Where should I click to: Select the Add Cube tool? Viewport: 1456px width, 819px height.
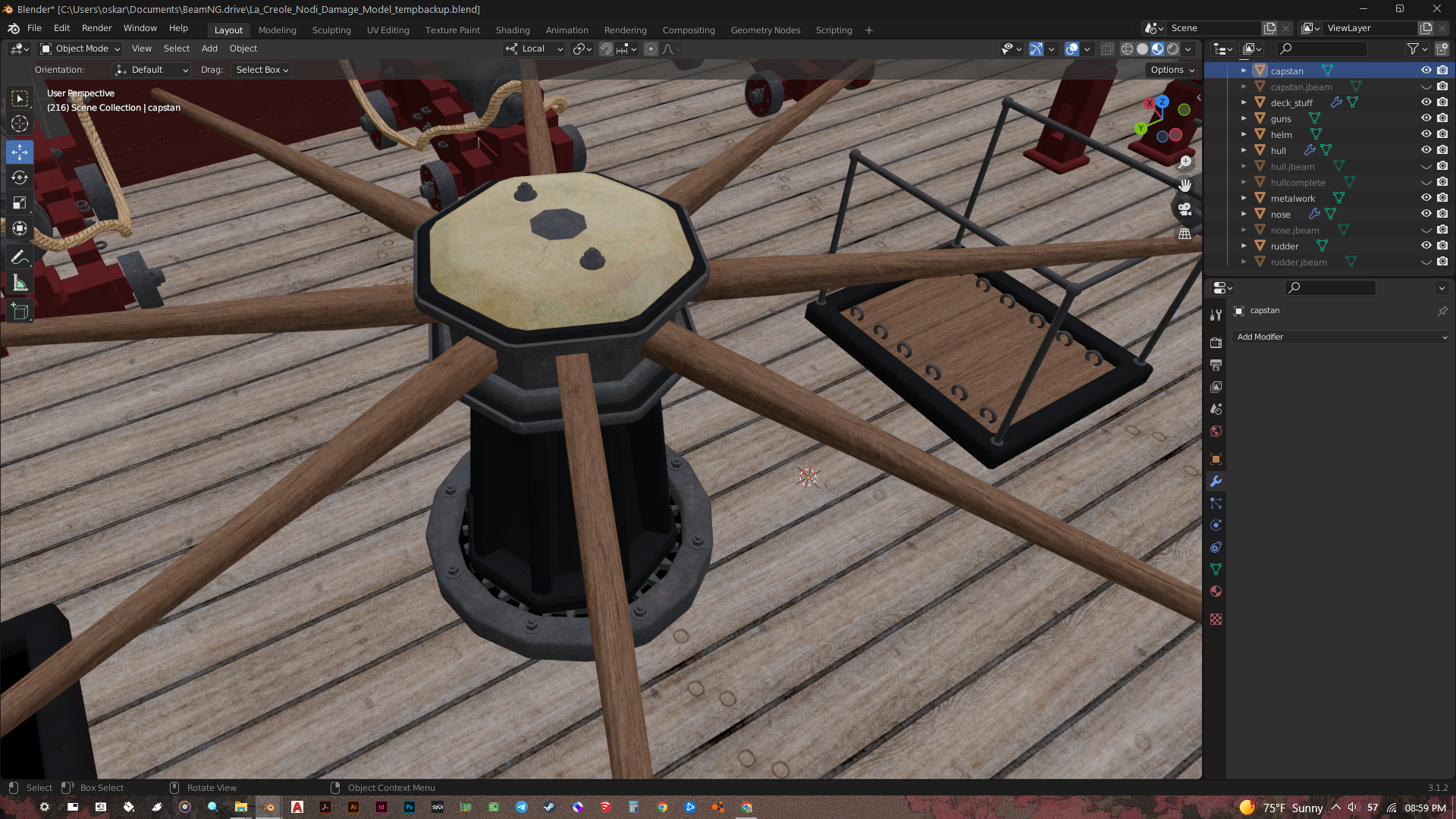(20, 312)
